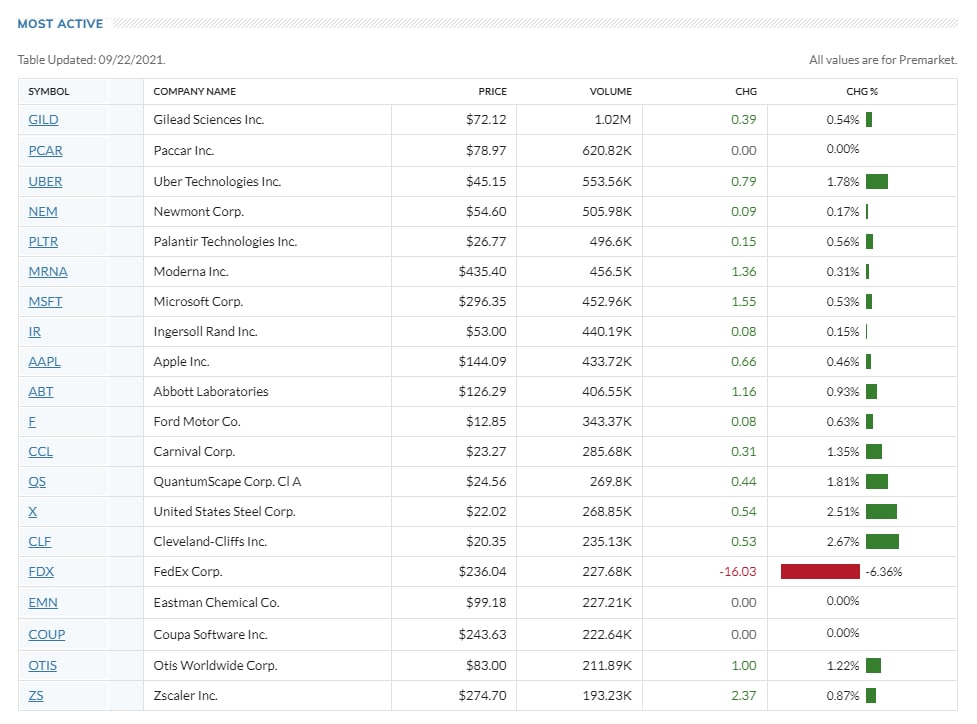Viewport: 977px width, 724px height.
Task: Click the ZS symbol link
Action: tap(36, 695)
